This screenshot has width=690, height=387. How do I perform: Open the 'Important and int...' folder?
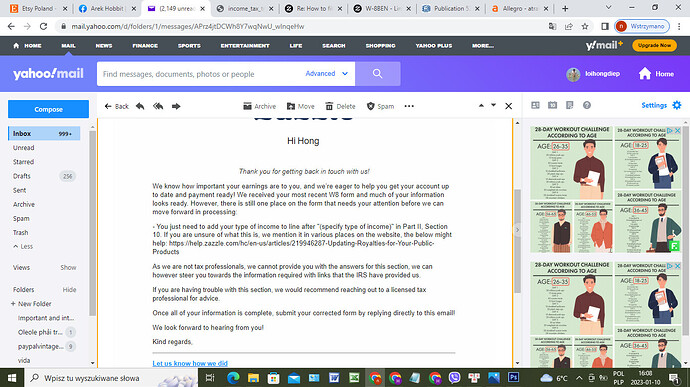pyautogui.click(x=46, y=318)
